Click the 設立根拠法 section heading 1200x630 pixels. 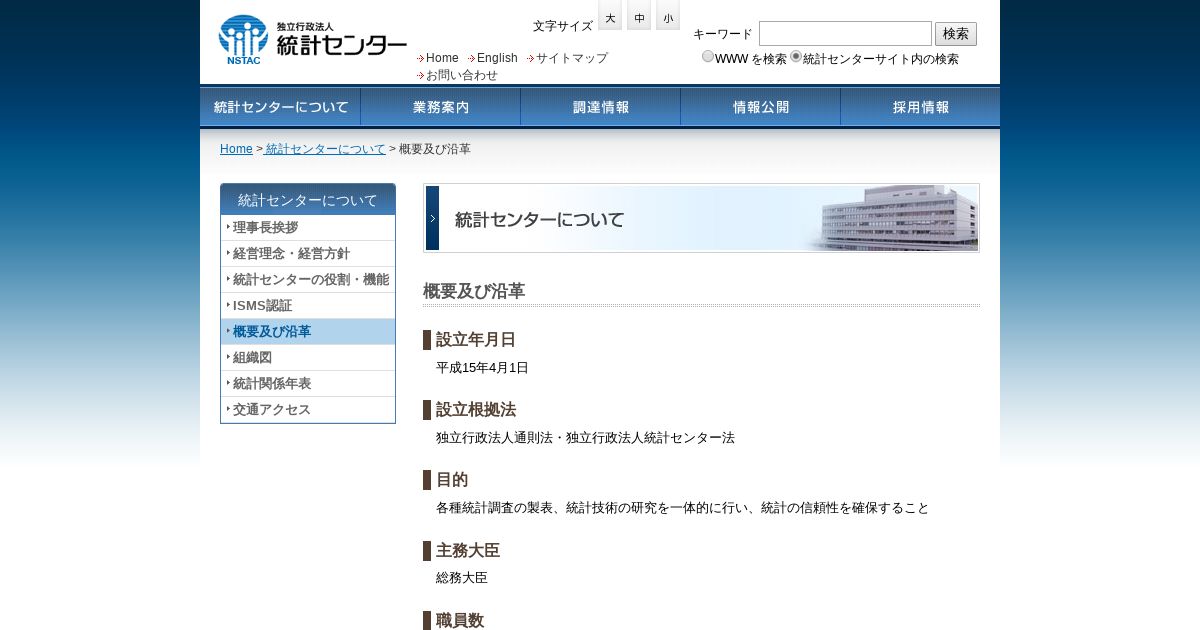tap(476, 410)
